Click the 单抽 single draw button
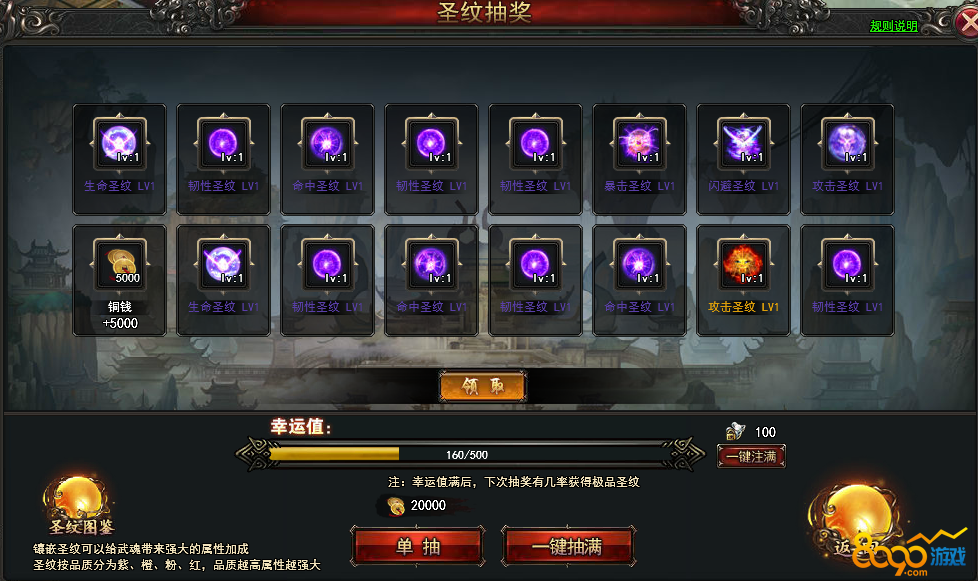 click(x=418, y=547)
